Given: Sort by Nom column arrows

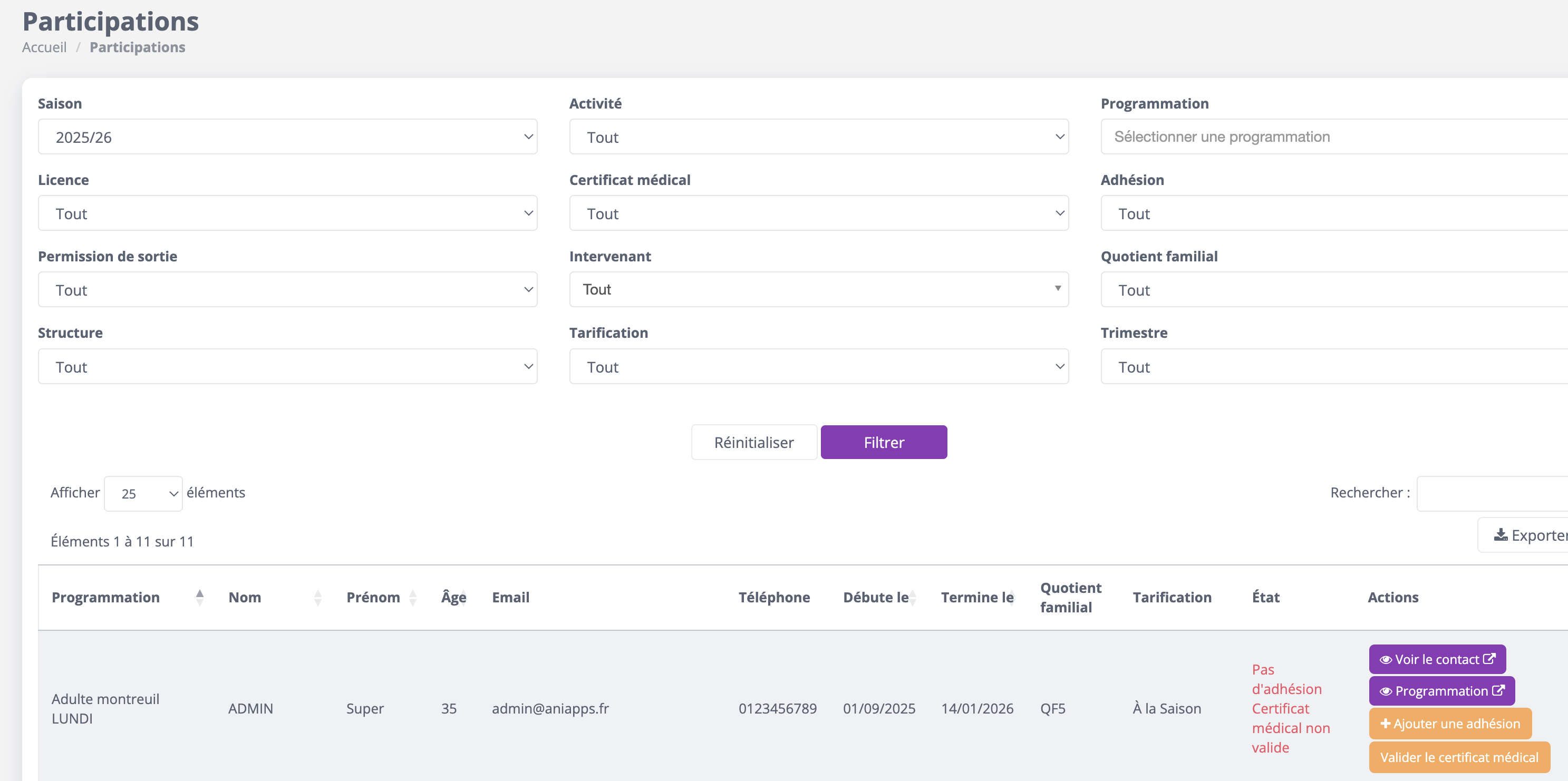Looking at the screenshot, I should click(x=317, y=597).
